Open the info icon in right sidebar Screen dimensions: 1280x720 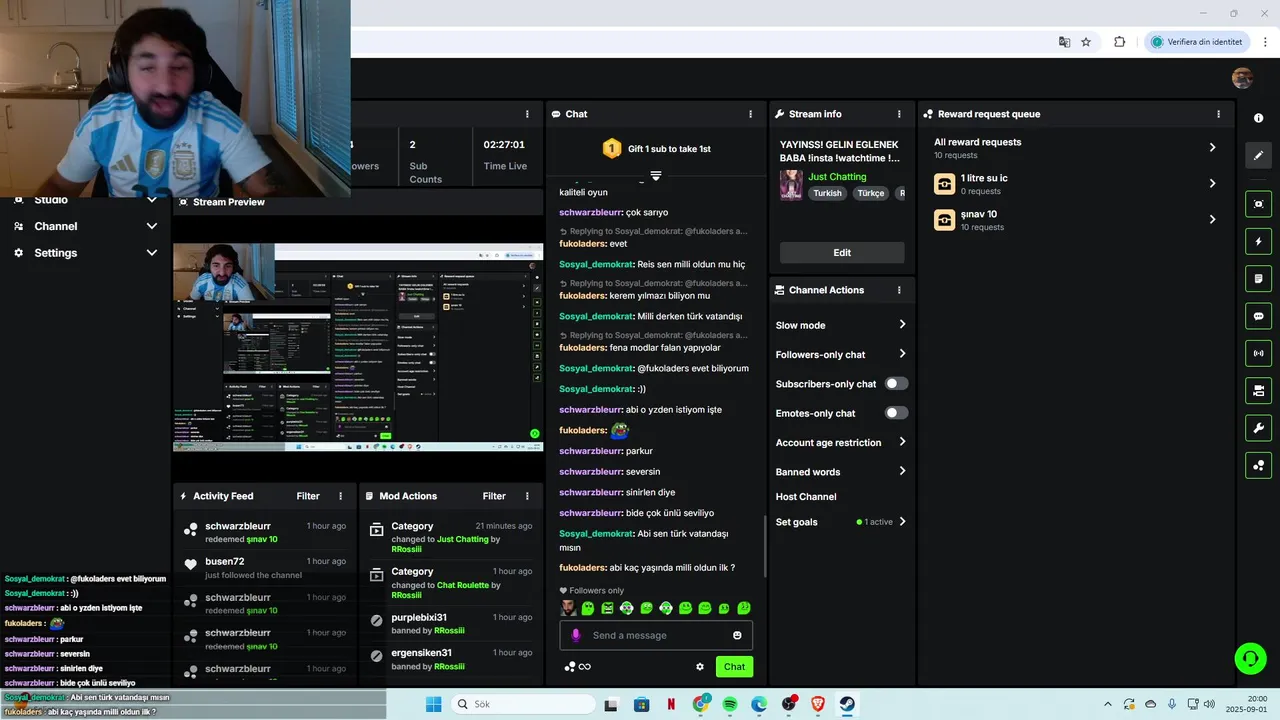pyautogui.click(x=1258, y=118)
